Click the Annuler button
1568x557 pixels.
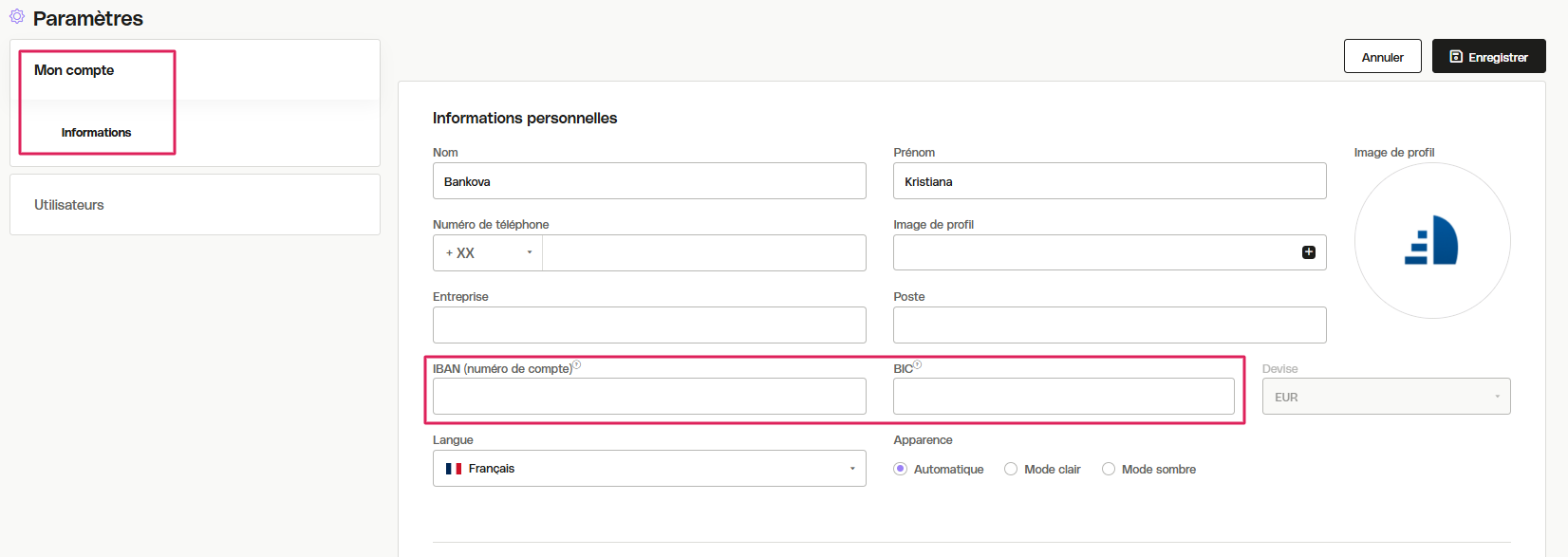coord(1382,56)
